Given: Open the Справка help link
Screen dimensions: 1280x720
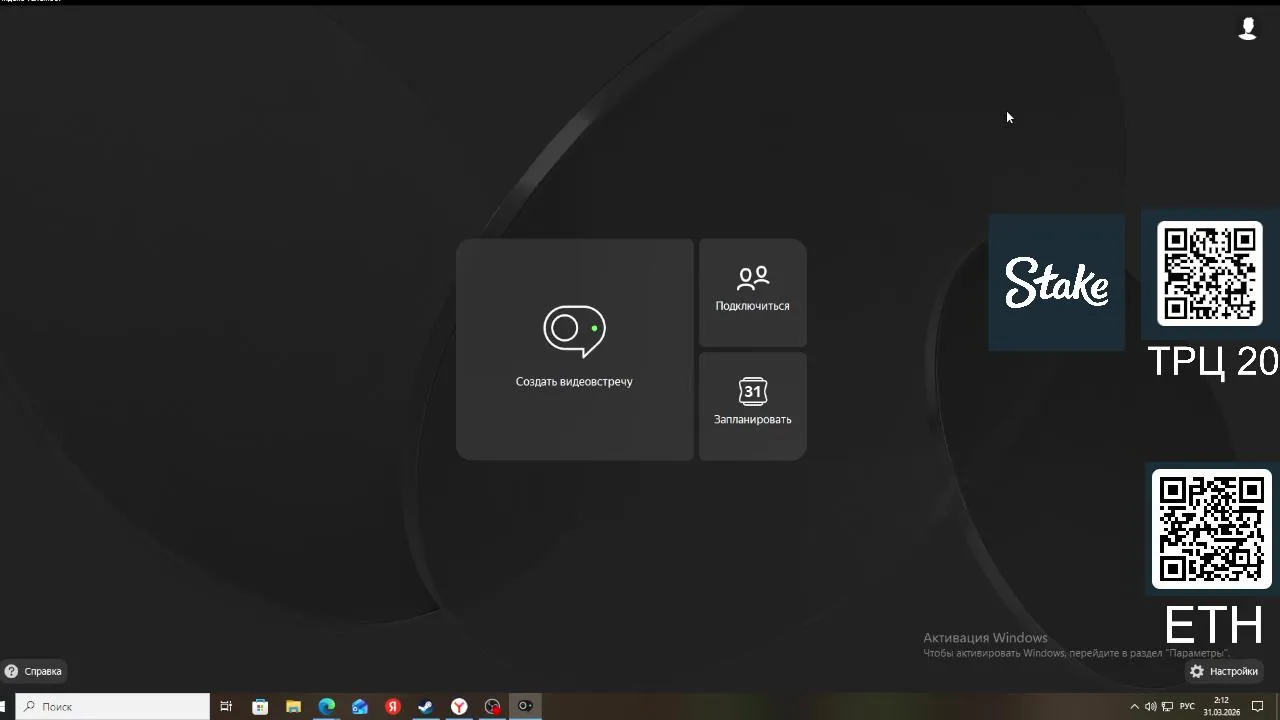Looking at the screenshot, I should (33, 671).
